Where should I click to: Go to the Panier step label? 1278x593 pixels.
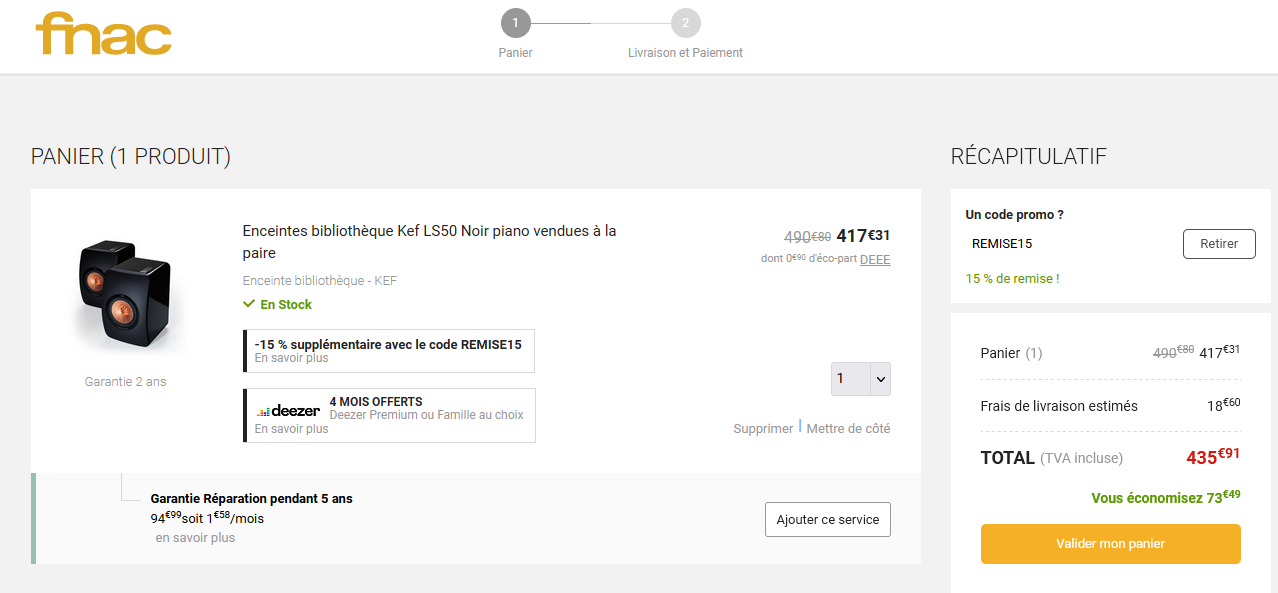tap(515, 53)
